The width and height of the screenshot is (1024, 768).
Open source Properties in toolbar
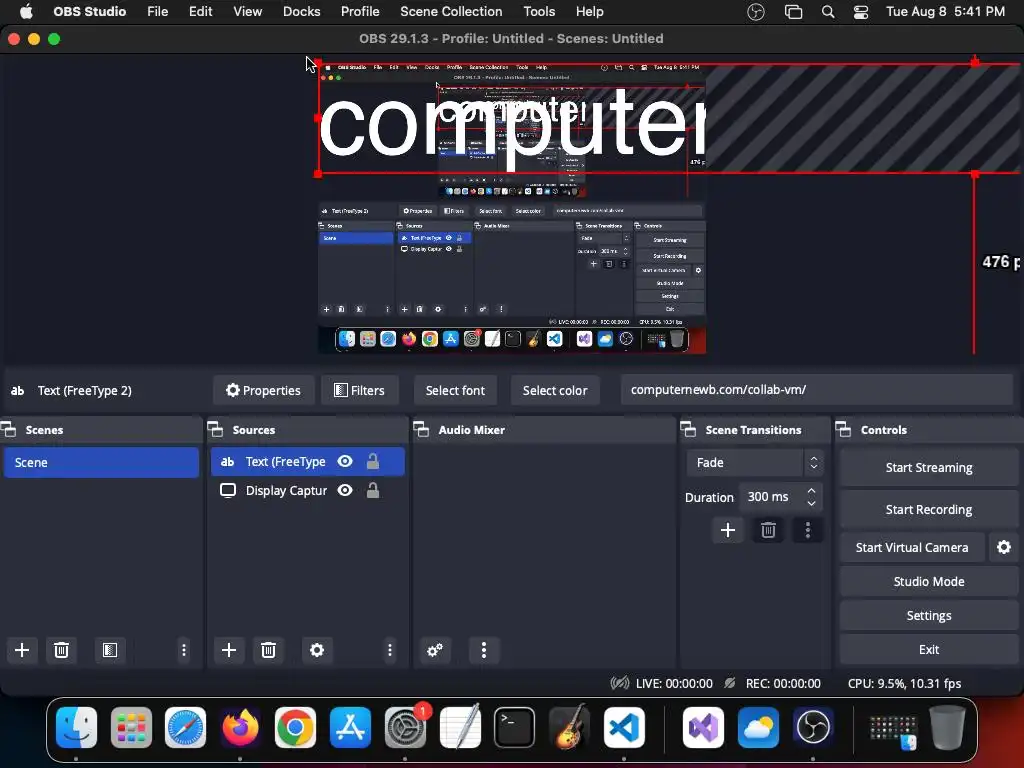click(263, 391)
